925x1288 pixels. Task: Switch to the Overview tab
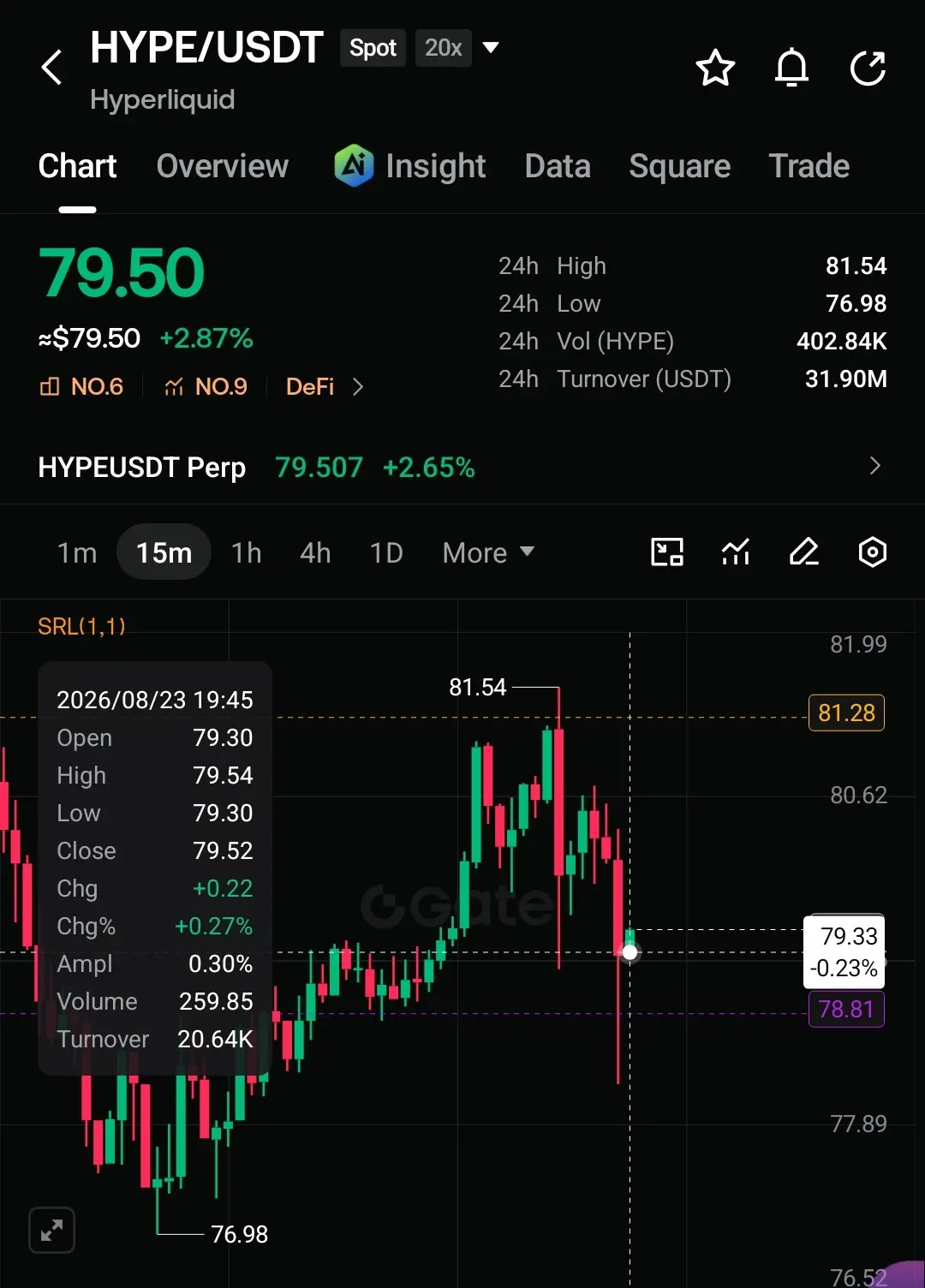pos(223,166)
